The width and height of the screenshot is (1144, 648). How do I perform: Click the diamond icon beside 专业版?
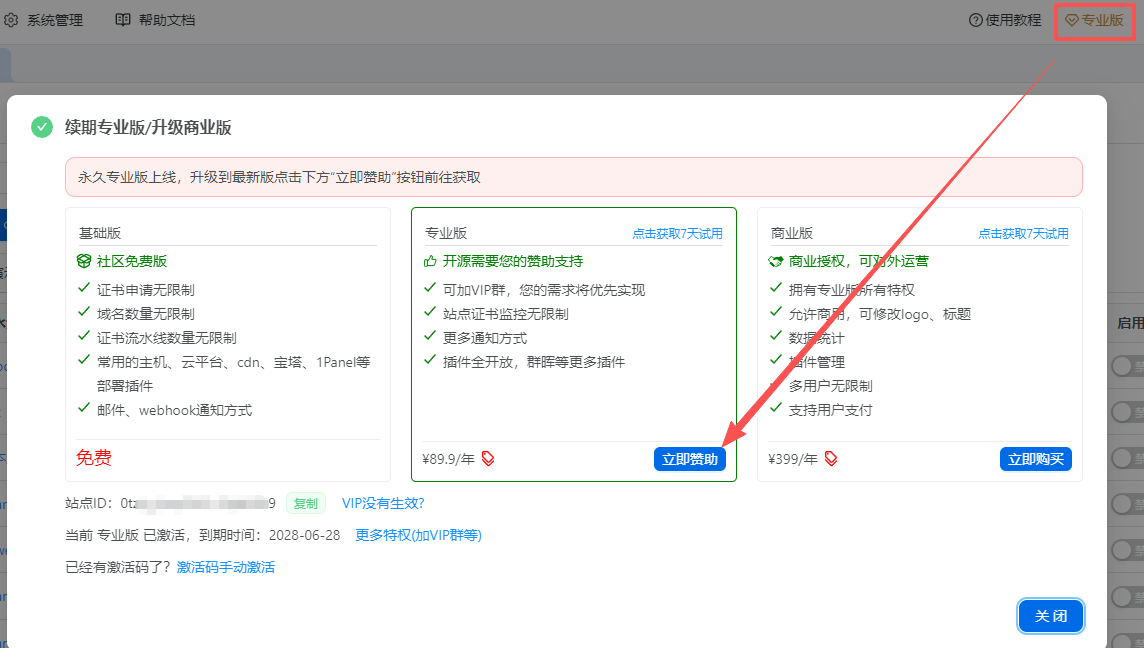coord(1071,20)
